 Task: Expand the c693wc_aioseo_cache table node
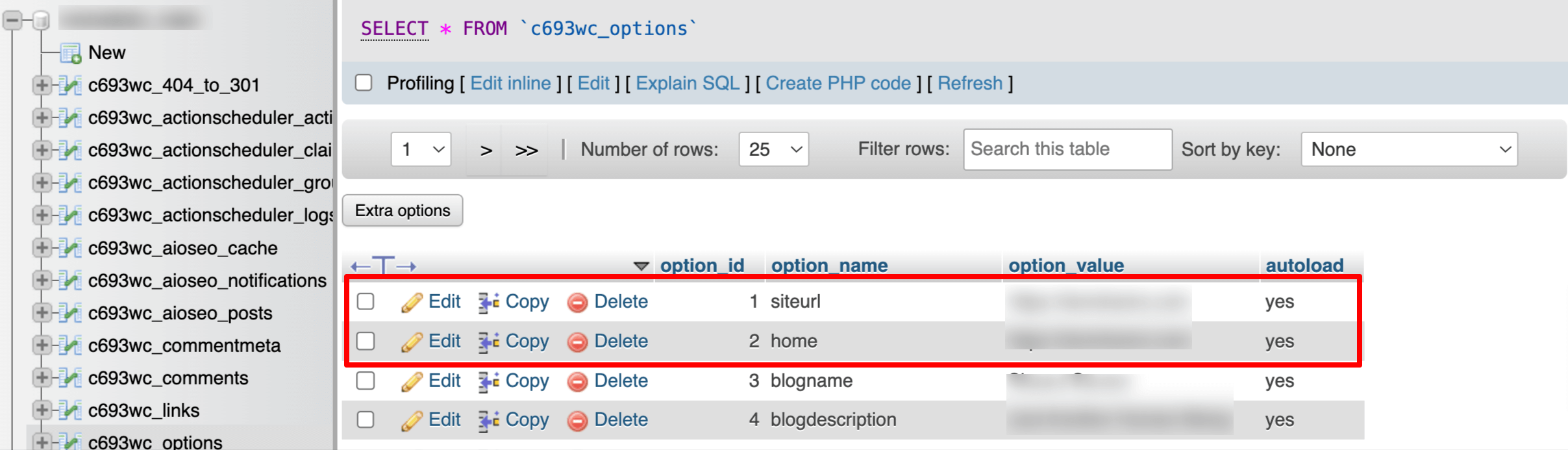click(42, 248)
